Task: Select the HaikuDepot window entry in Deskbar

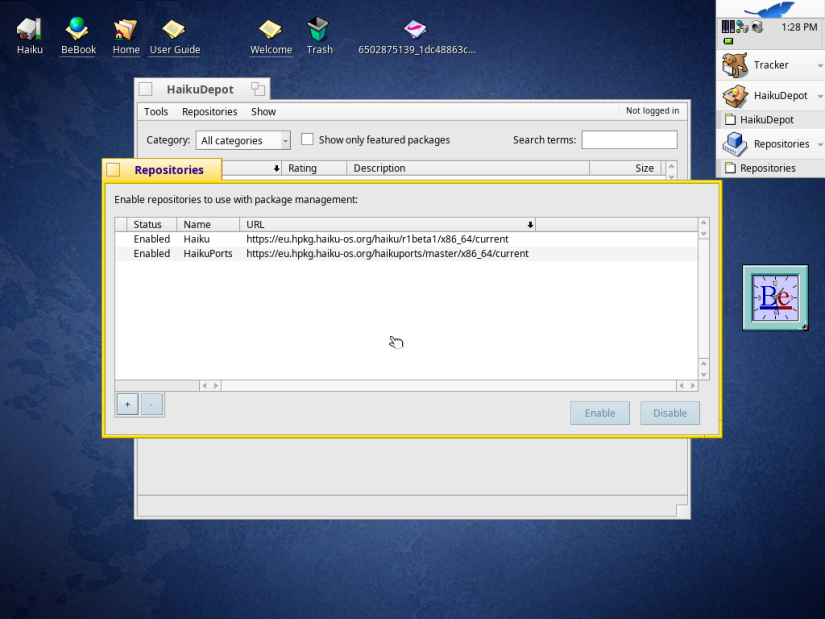Action: point(771,119)
